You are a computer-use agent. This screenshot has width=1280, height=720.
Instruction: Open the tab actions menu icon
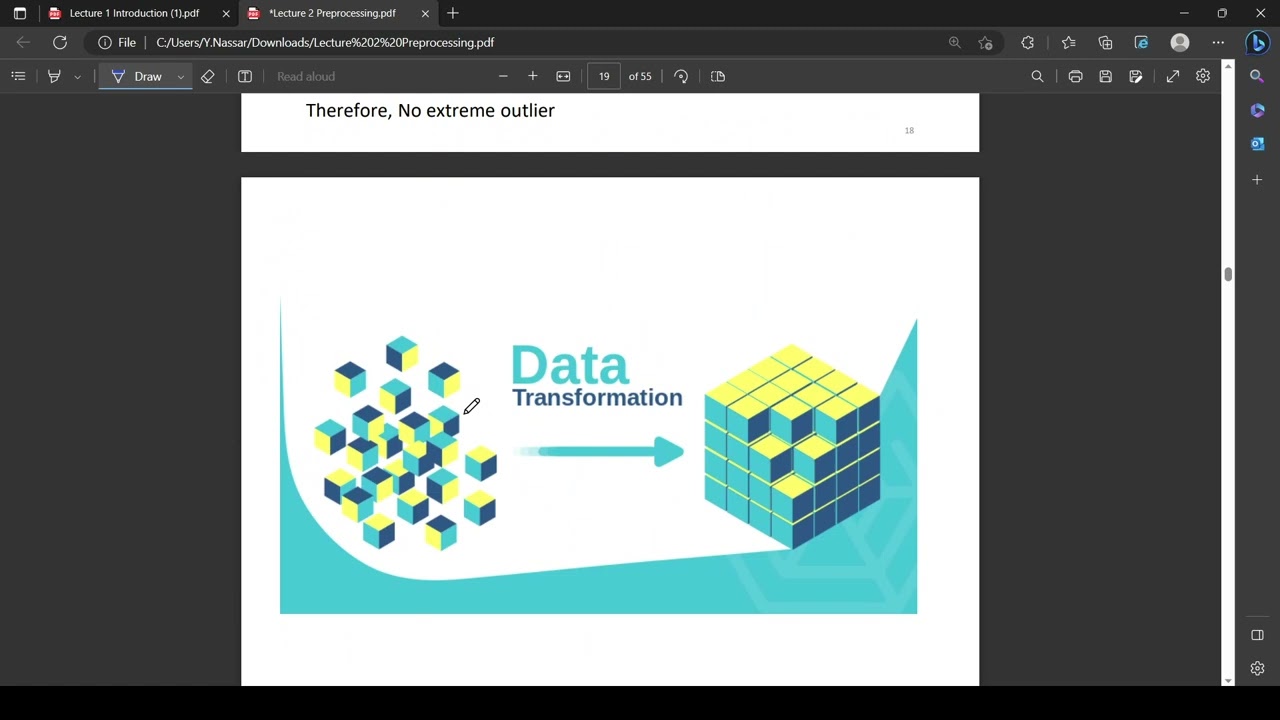(x=20, y=13)
